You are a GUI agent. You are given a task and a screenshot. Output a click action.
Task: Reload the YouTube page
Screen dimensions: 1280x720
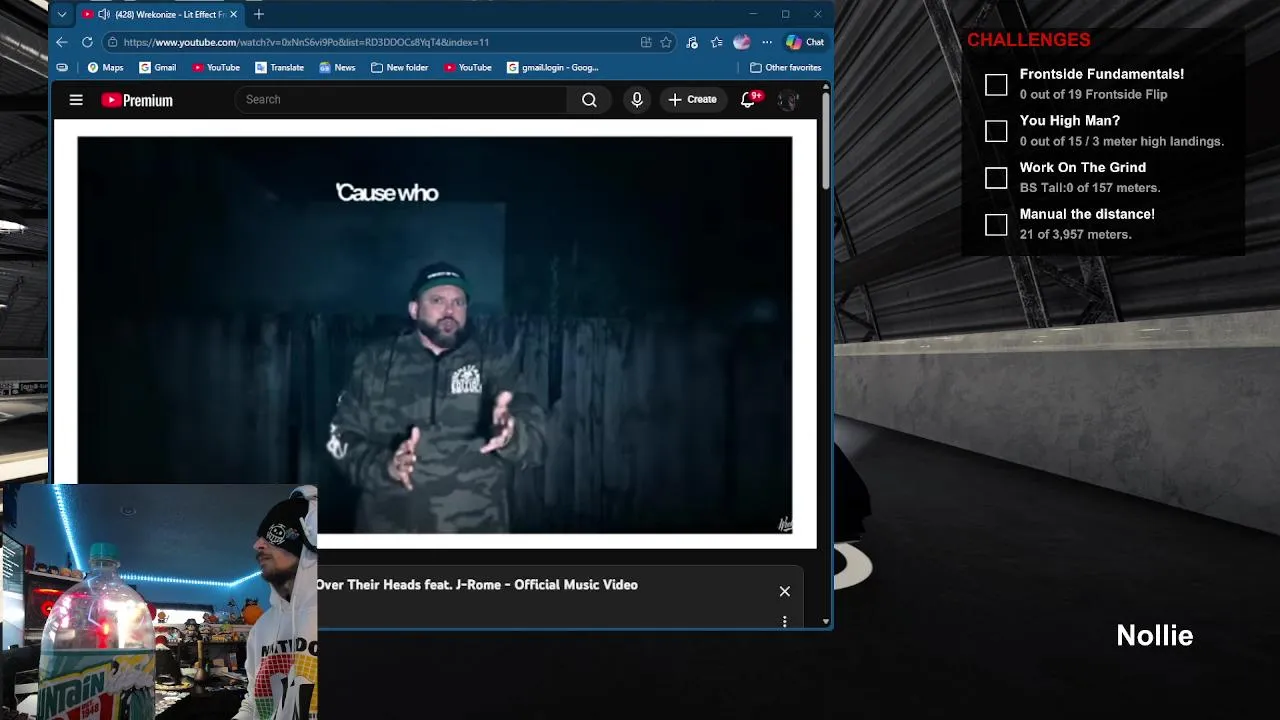(87, 42)
